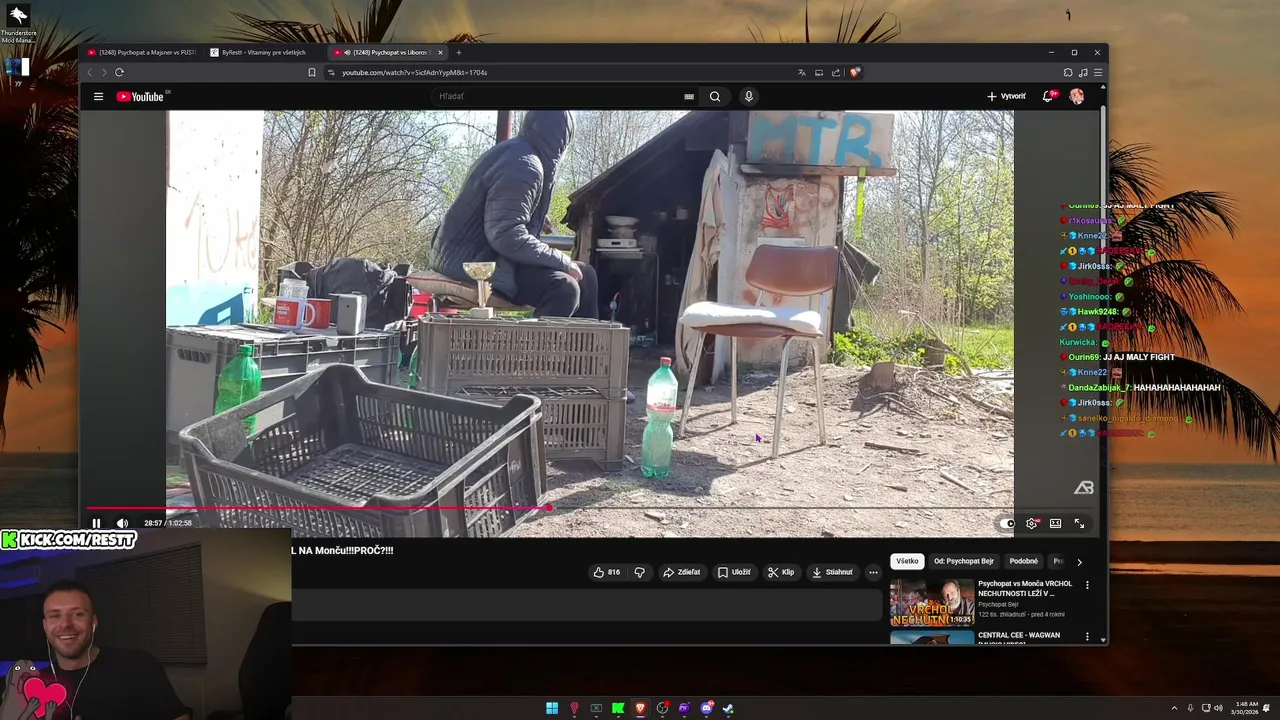Image resolution: width=1280 pixels, height=720 pixels.
Task: Open the on-screen keyboard in search box
Action: [x=689, y=96]
